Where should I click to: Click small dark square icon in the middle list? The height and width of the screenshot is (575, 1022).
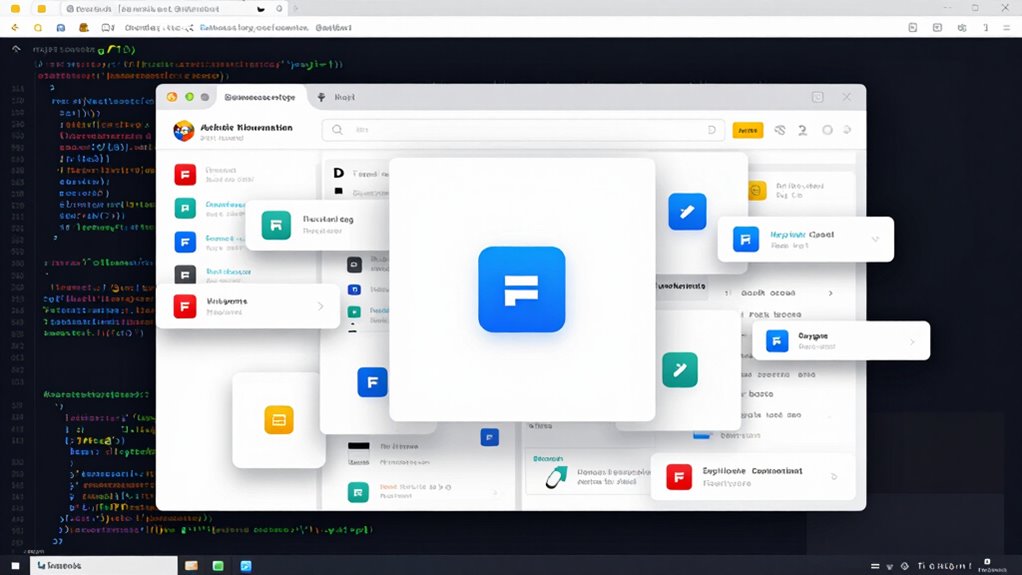(x=354, y=265)
